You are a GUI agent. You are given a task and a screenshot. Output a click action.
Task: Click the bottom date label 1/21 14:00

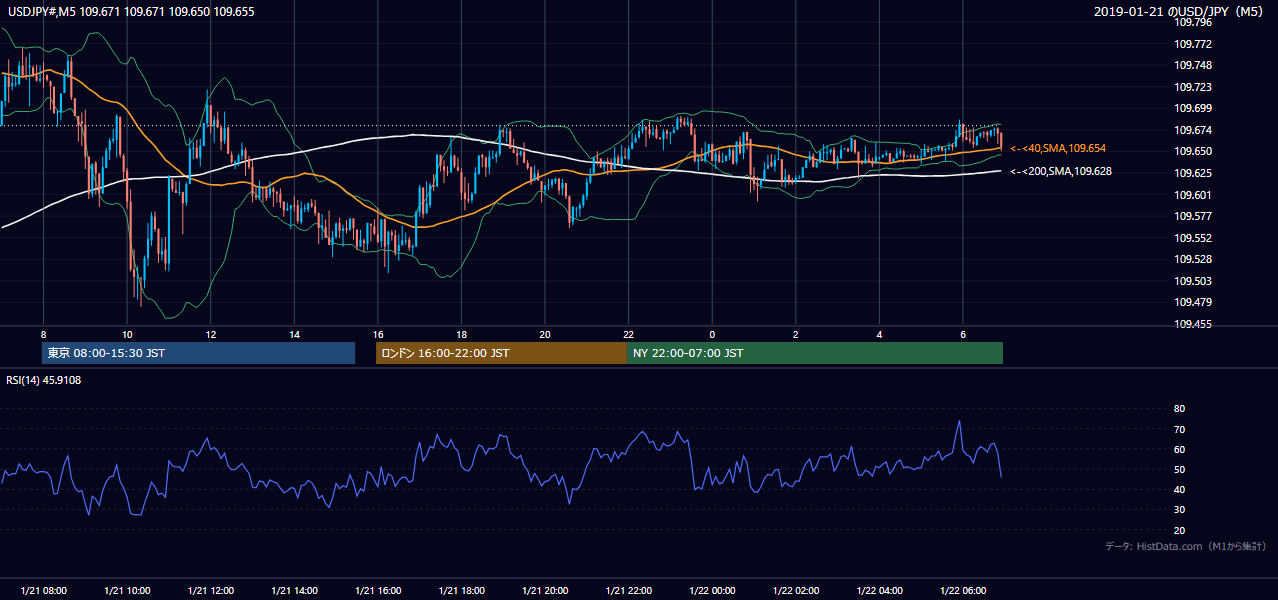[294, 591]
